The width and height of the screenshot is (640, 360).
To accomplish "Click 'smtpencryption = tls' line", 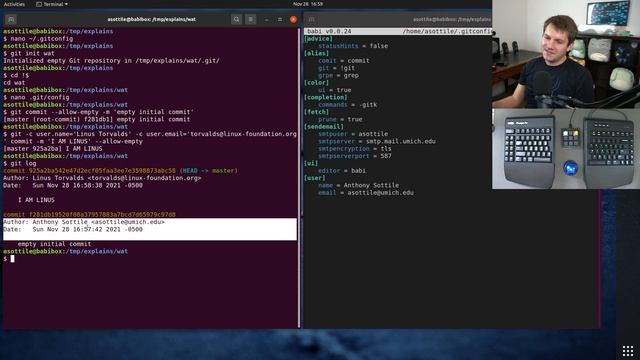I will (355, 149).
